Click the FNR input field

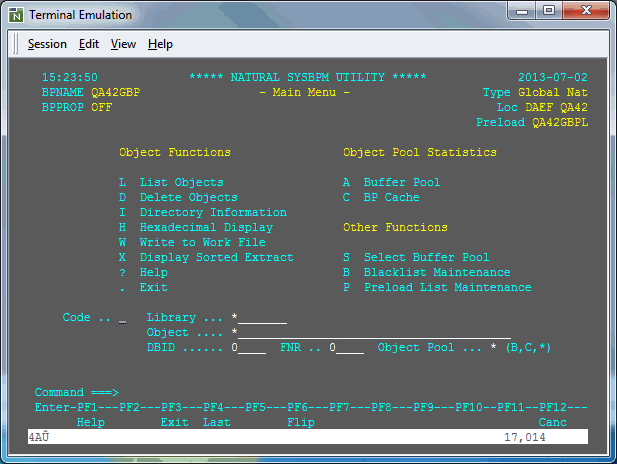[x=348, y=348]
